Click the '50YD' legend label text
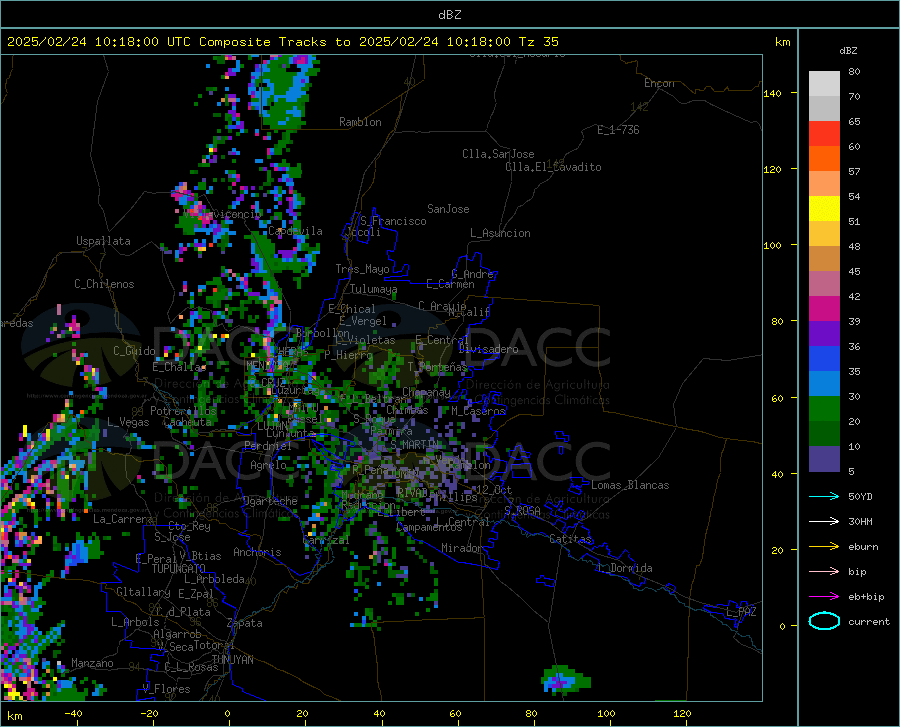 click(x=860, y=496)
